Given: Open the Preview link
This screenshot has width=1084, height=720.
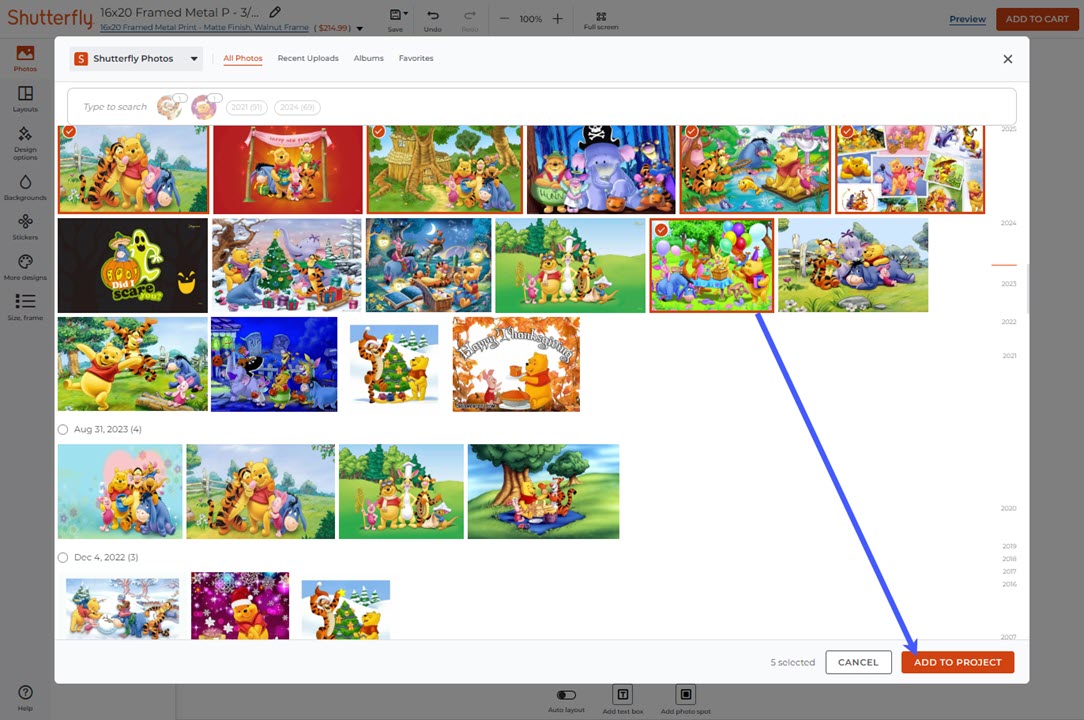Looking at the screenshot, I should [x=967, y=19].
